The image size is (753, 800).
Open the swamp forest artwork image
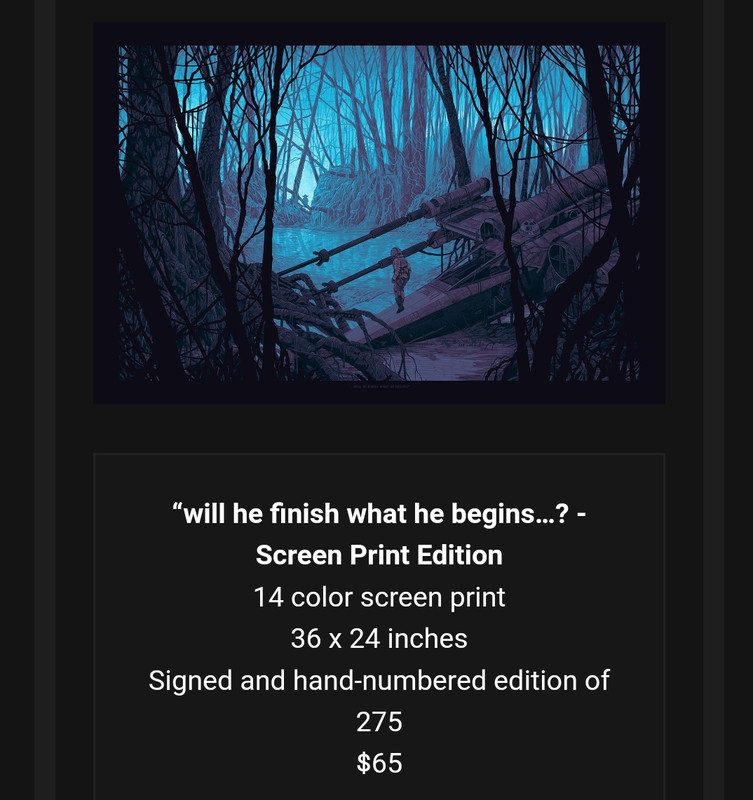[379, 213]
